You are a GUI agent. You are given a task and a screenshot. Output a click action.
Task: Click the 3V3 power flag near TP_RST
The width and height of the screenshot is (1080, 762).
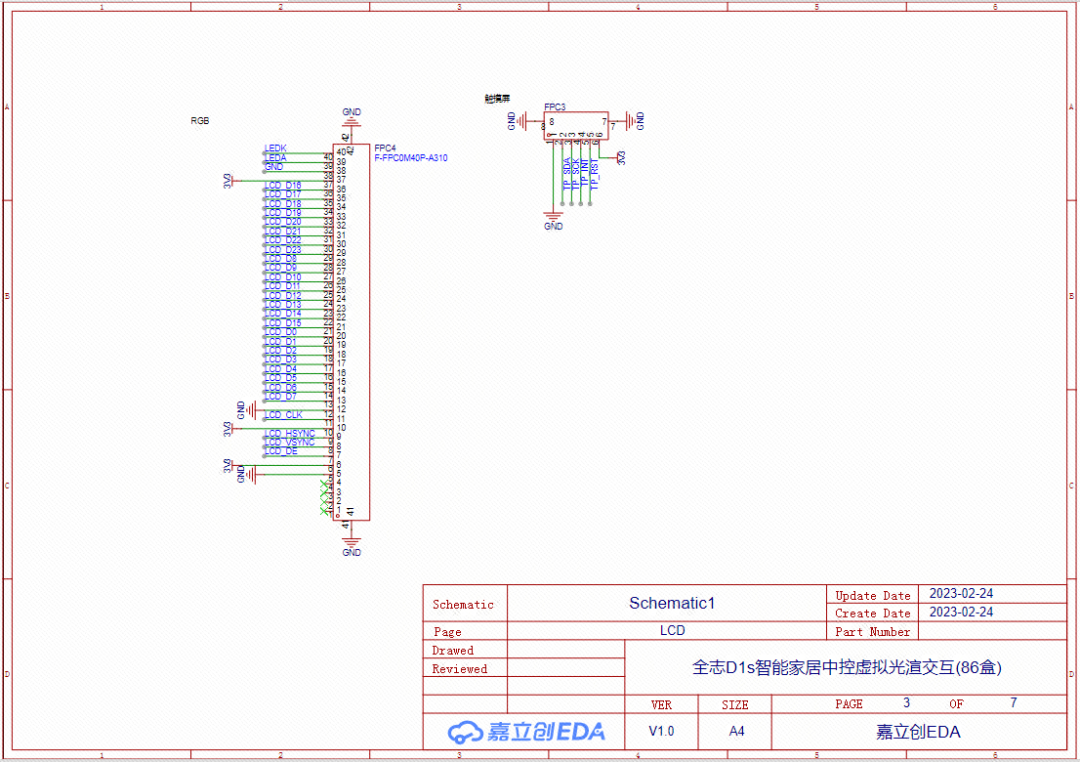tap(620, 159)
